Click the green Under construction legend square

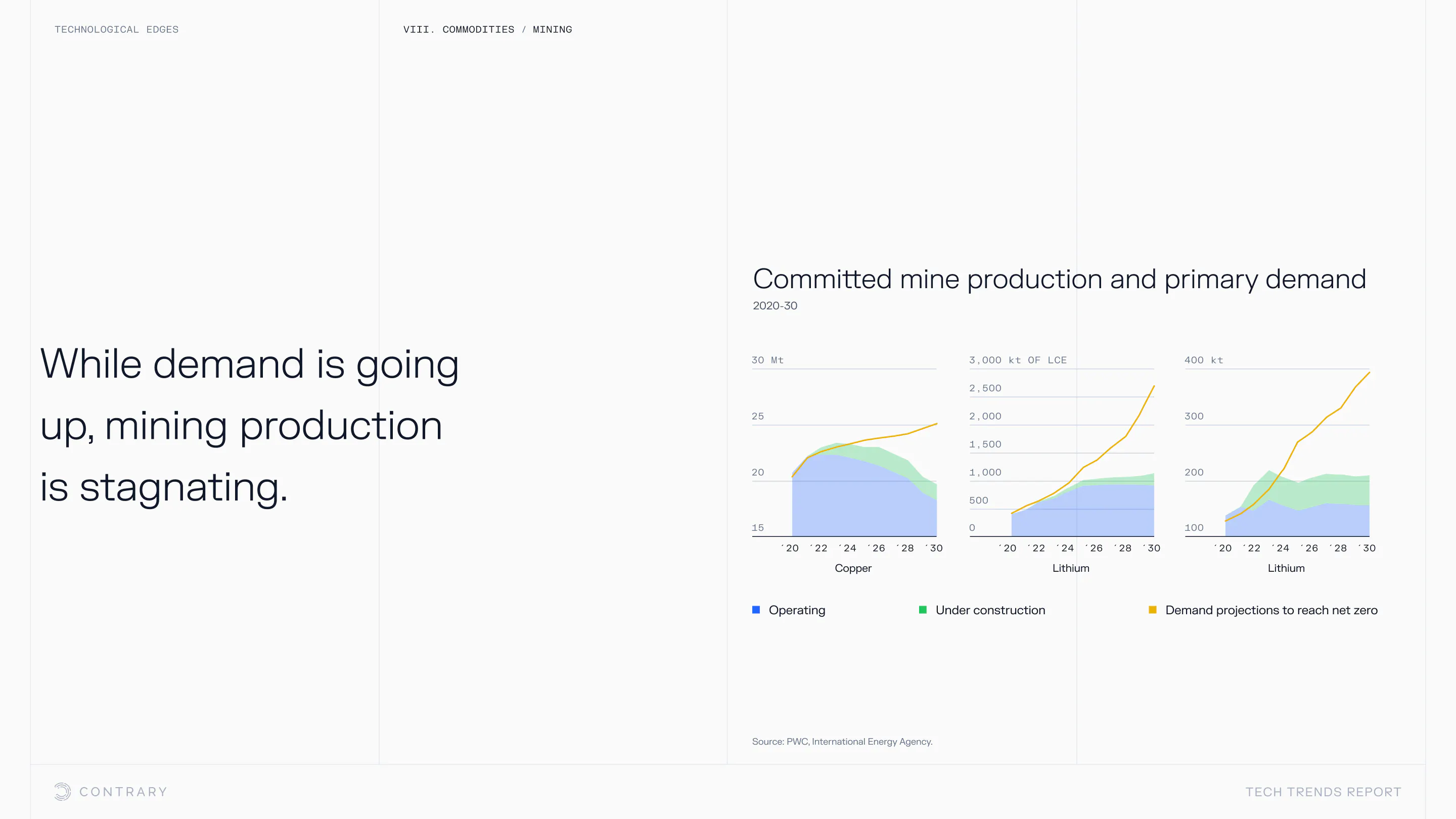[923, 609]
